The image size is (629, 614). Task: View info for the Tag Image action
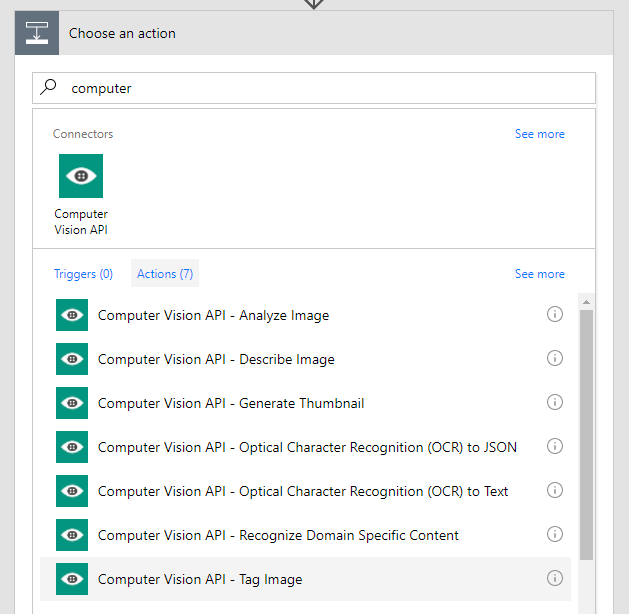coord(555,578)
